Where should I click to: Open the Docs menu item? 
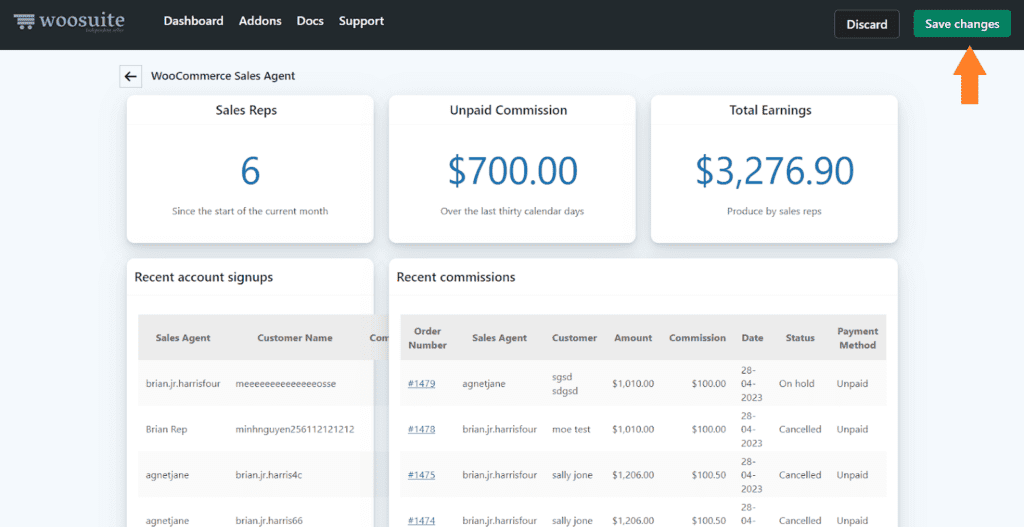(x=310, y=21)
